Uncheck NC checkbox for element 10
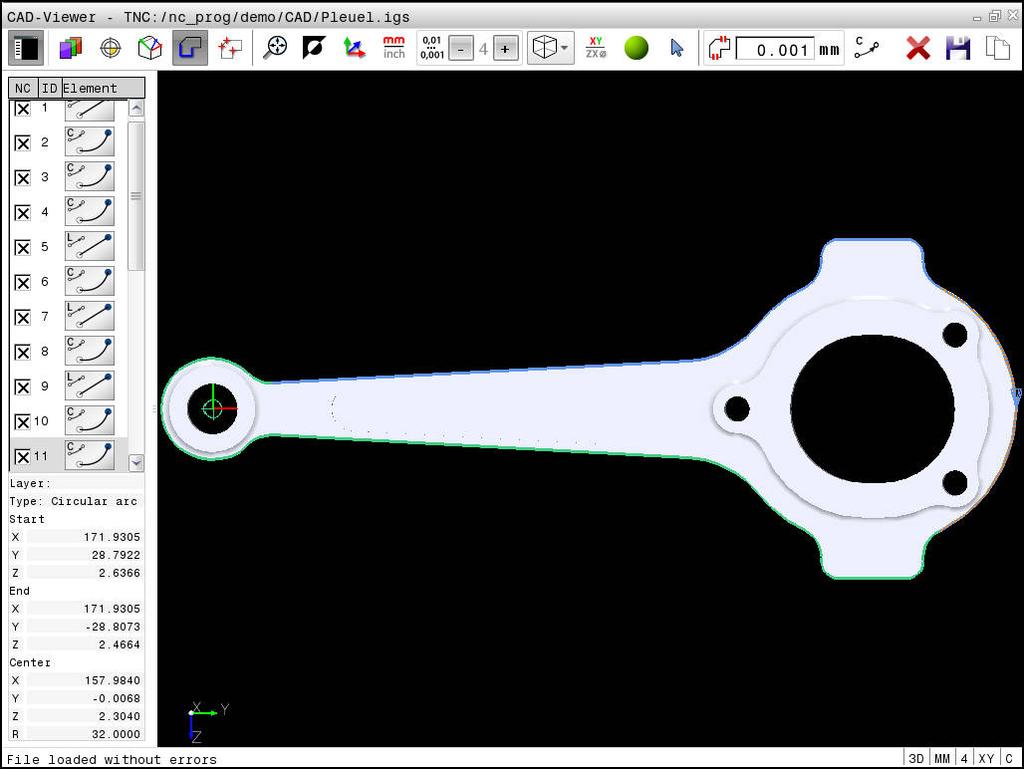Image resolution: width=1024 pixels, height=769 pixels. [22, 422]
